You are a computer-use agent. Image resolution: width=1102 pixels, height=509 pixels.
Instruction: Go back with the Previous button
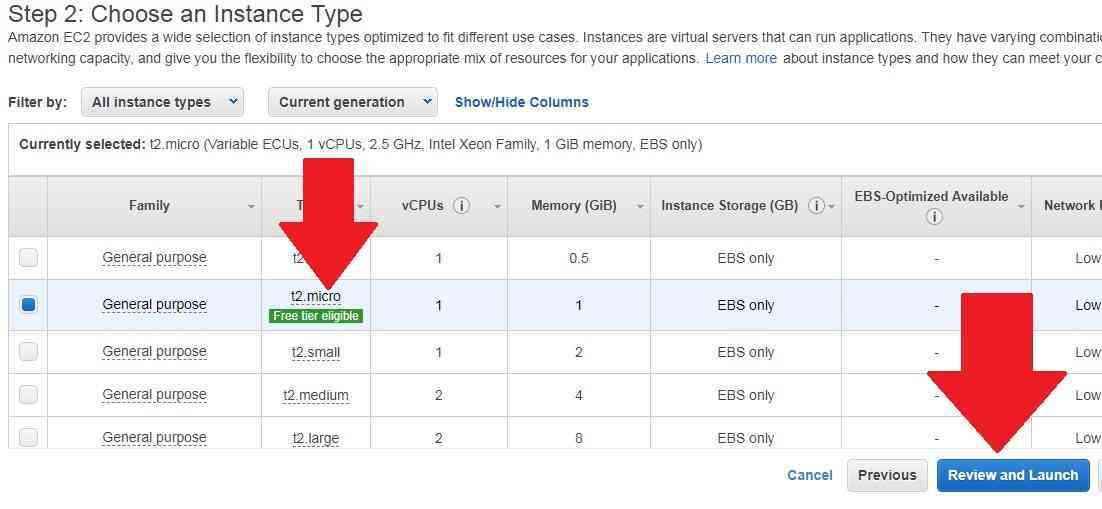click(x=887, y=475)
